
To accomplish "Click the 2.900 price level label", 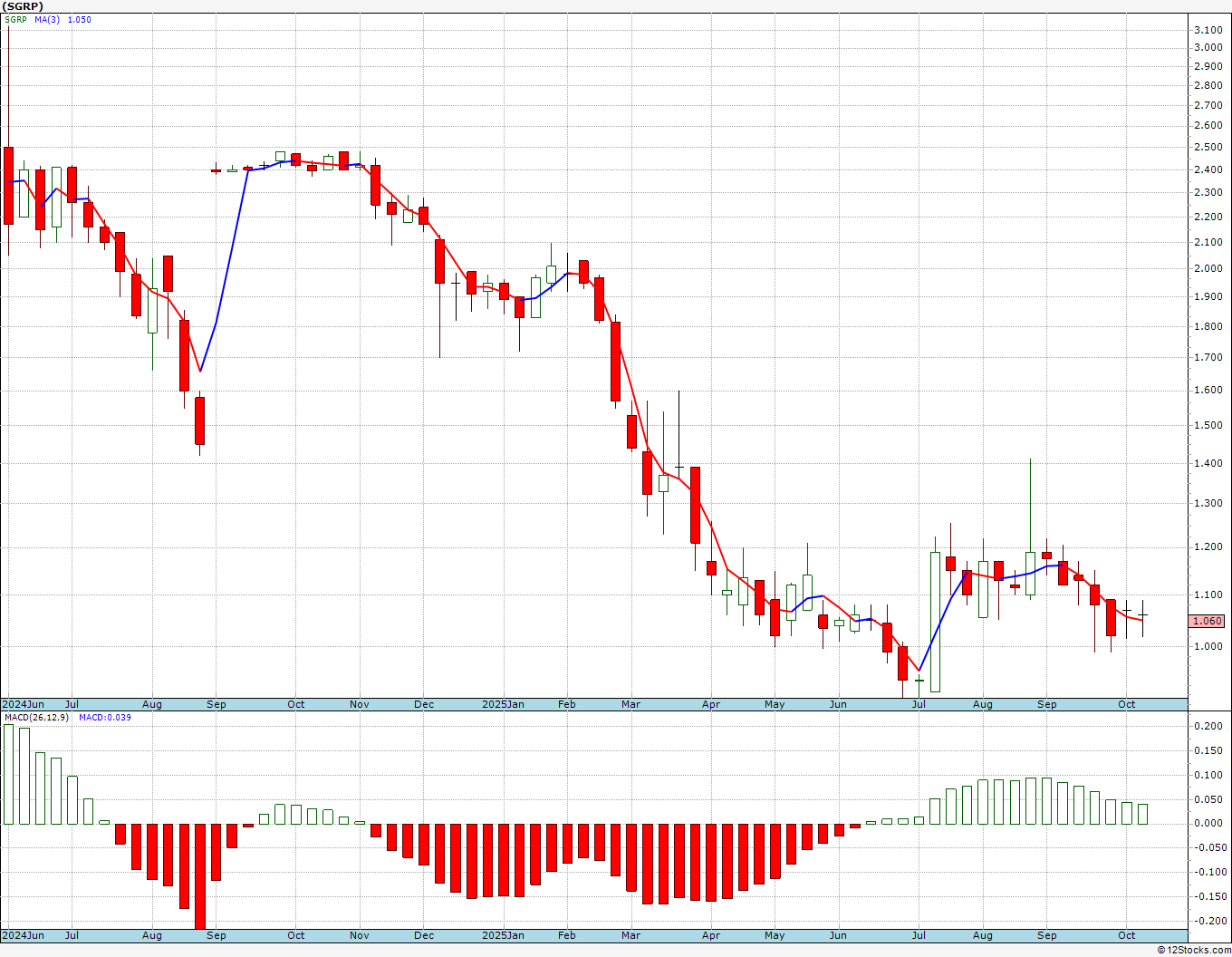I will click(1208, 66).
